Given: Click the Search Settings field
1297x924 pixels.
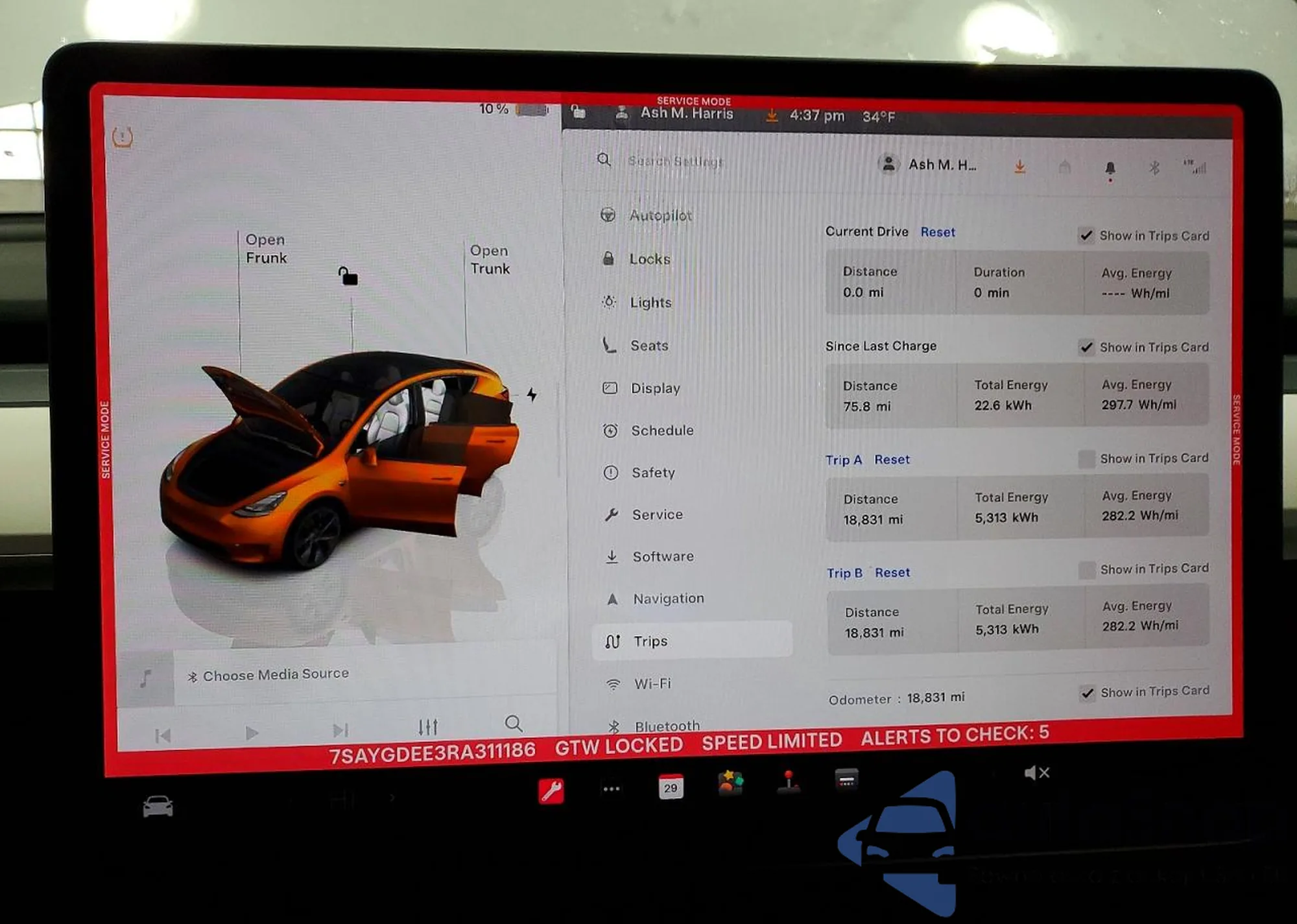Looking at the screenshot, I should [x=676, y=161].
